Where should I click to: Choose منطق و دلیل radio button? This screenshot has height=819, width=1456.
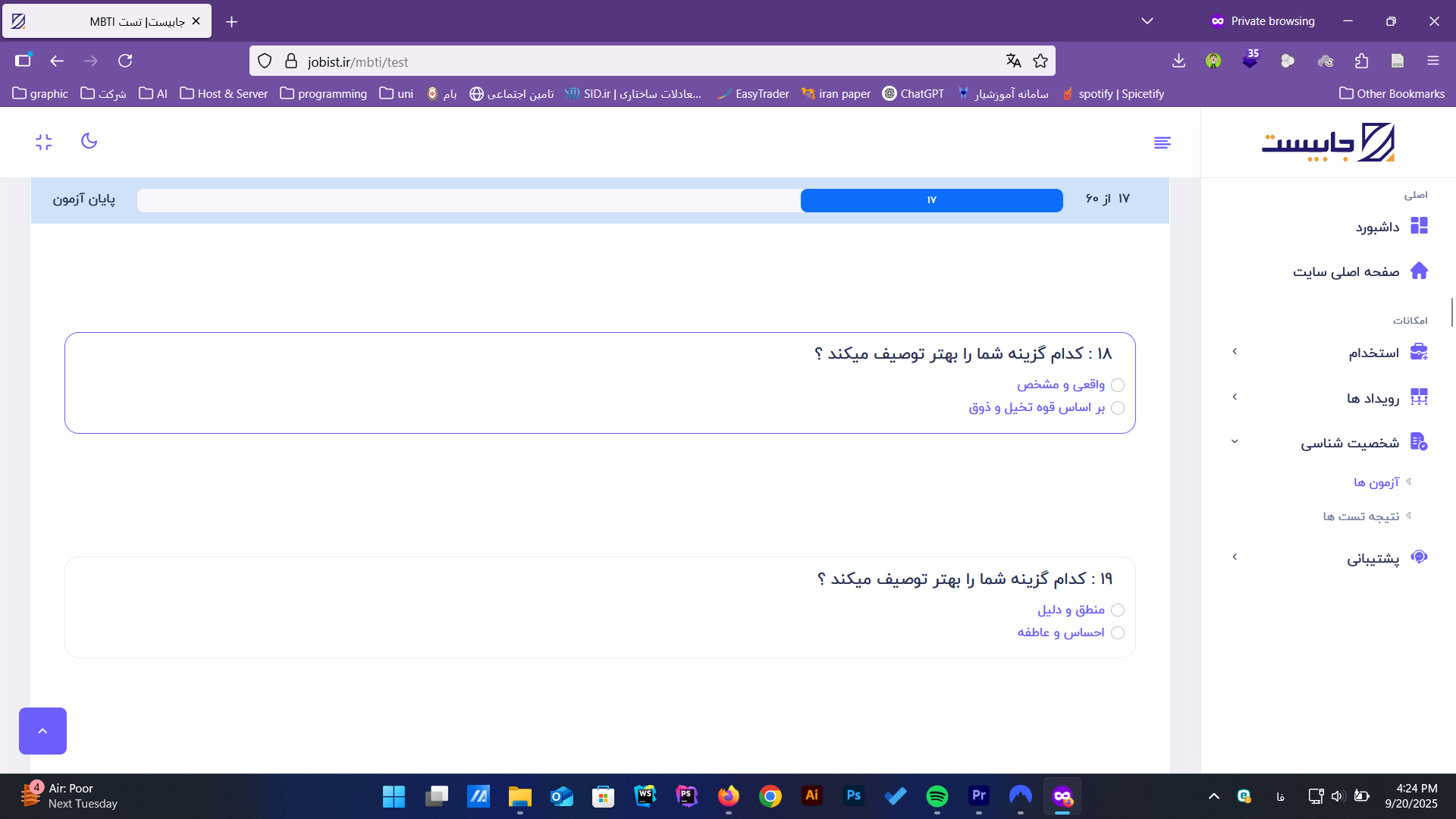(x=1118, y=610)
